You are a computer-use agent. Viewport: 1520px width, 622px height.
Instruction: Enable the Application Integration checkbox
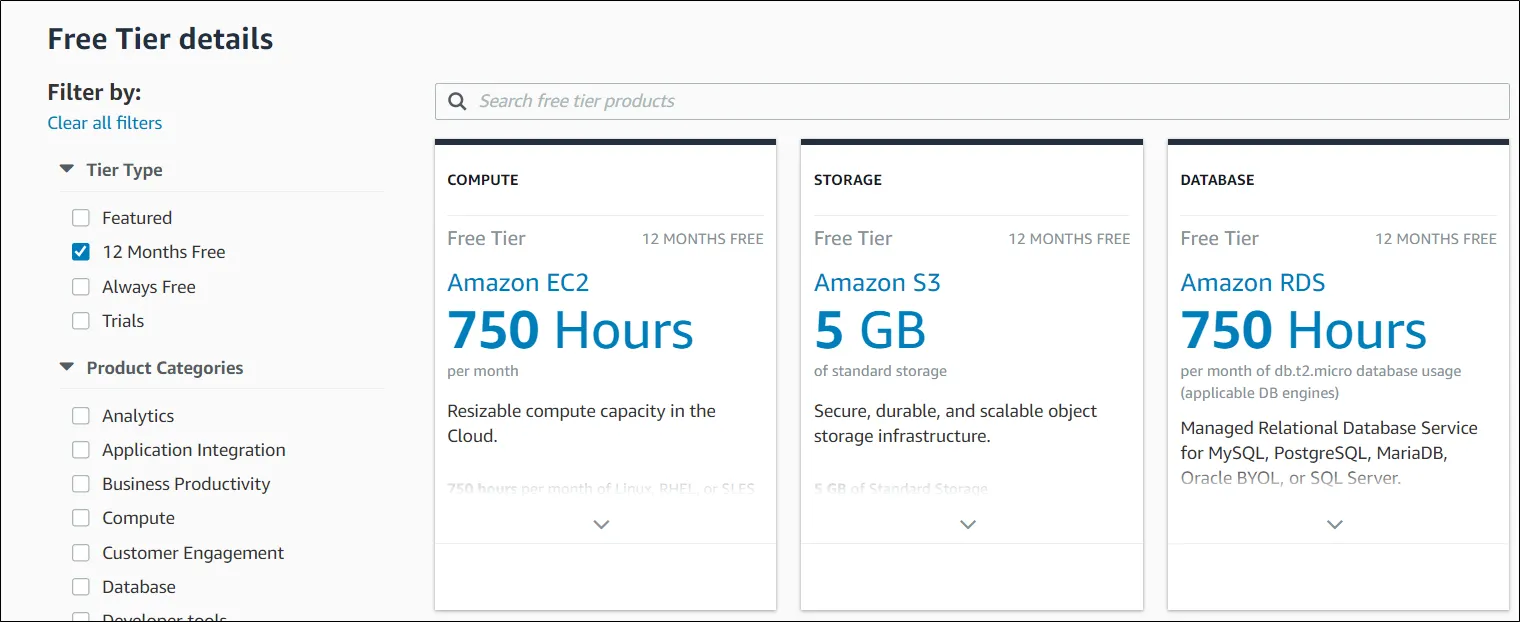(x=81, y=450)
